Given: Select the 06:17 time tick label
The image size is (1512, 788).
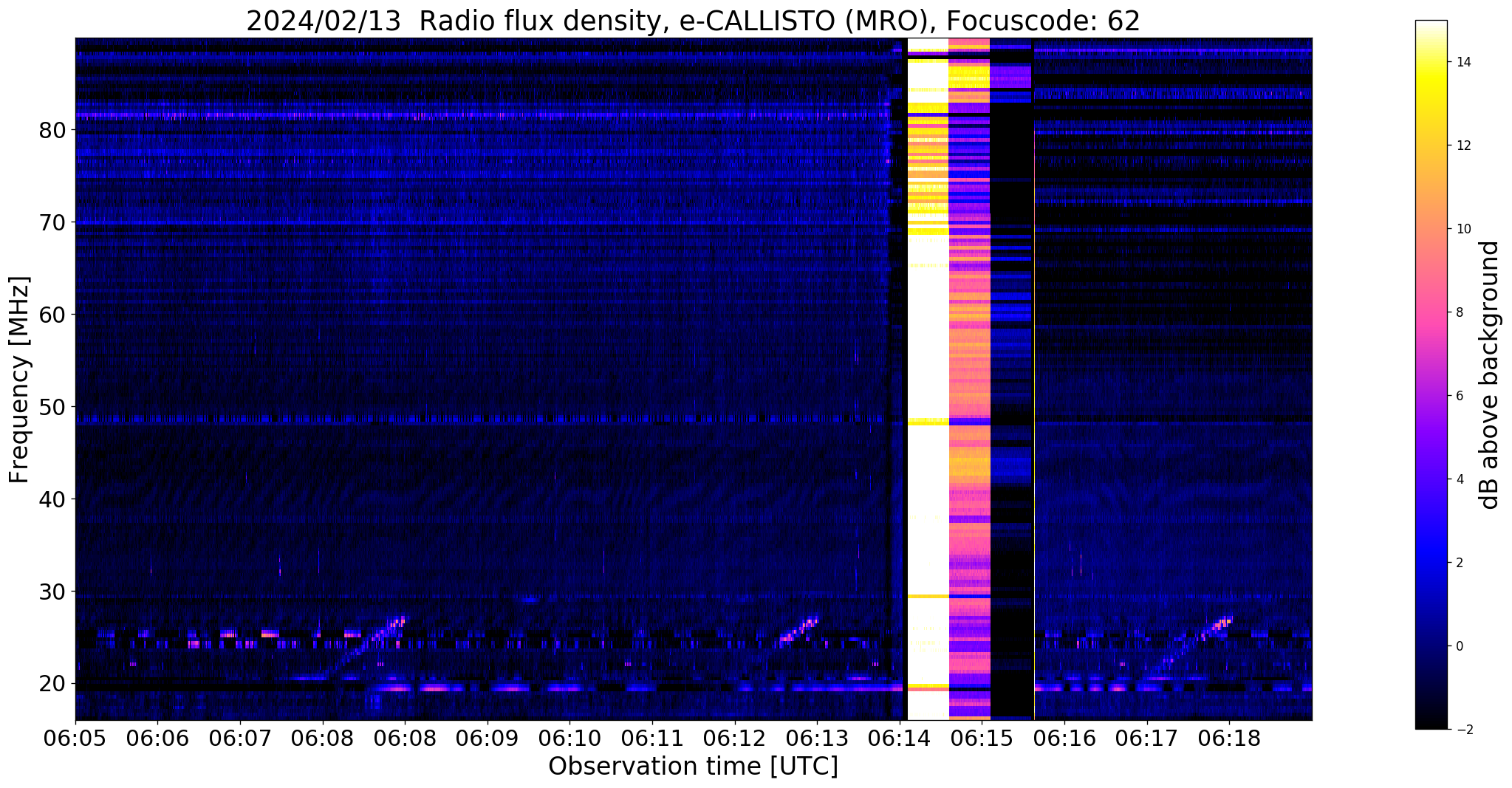Looking at the screenshot, I should [1147, 738].
